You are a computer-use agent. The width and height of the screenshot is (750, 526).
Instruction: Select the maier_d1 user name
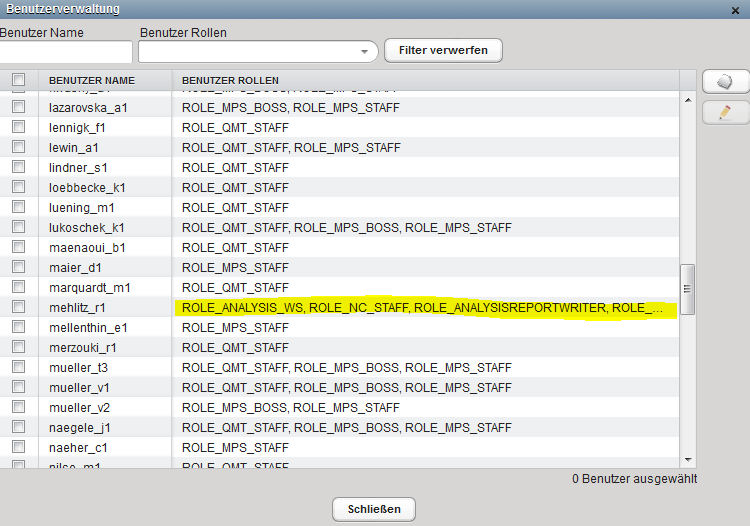click(x=76, y=268)
